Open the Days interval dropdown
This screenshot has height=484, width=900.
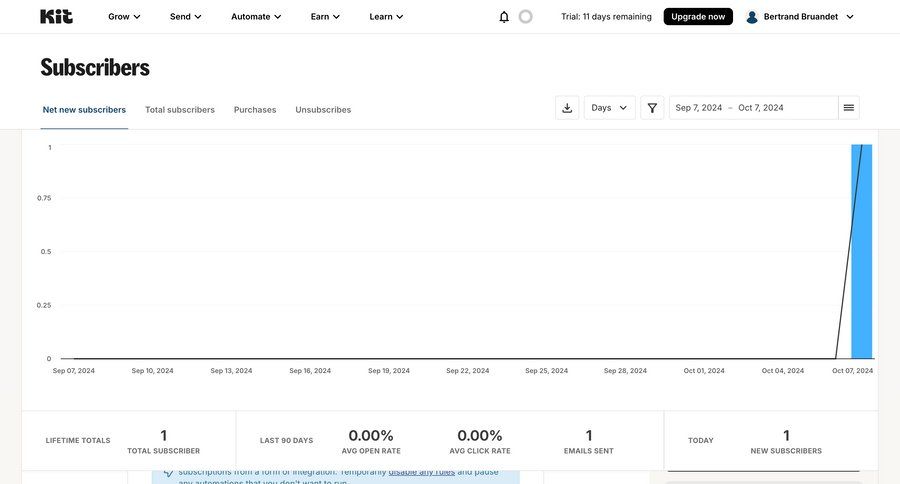point(610,108)
